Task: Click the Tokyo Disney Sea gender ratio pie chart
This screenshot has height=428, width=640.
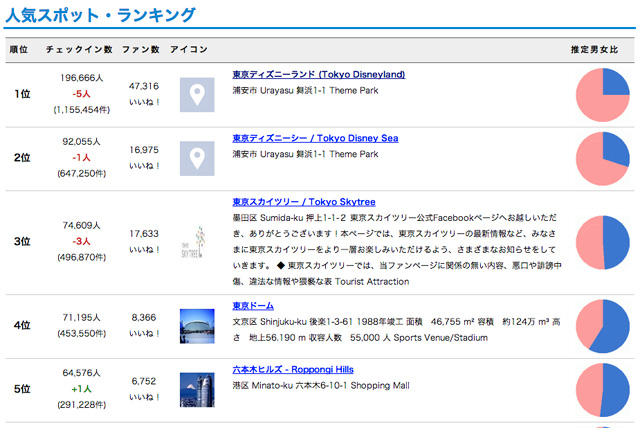Action: tap(602, 158)
